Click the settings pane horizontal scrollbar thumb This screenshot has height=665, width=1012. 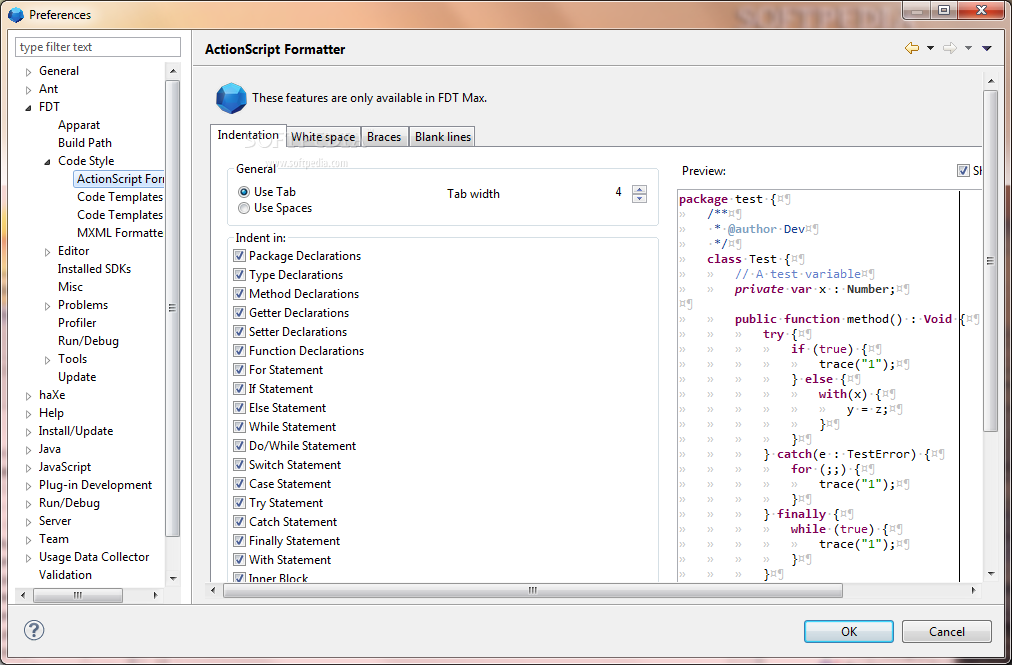[x=532, y=590]
